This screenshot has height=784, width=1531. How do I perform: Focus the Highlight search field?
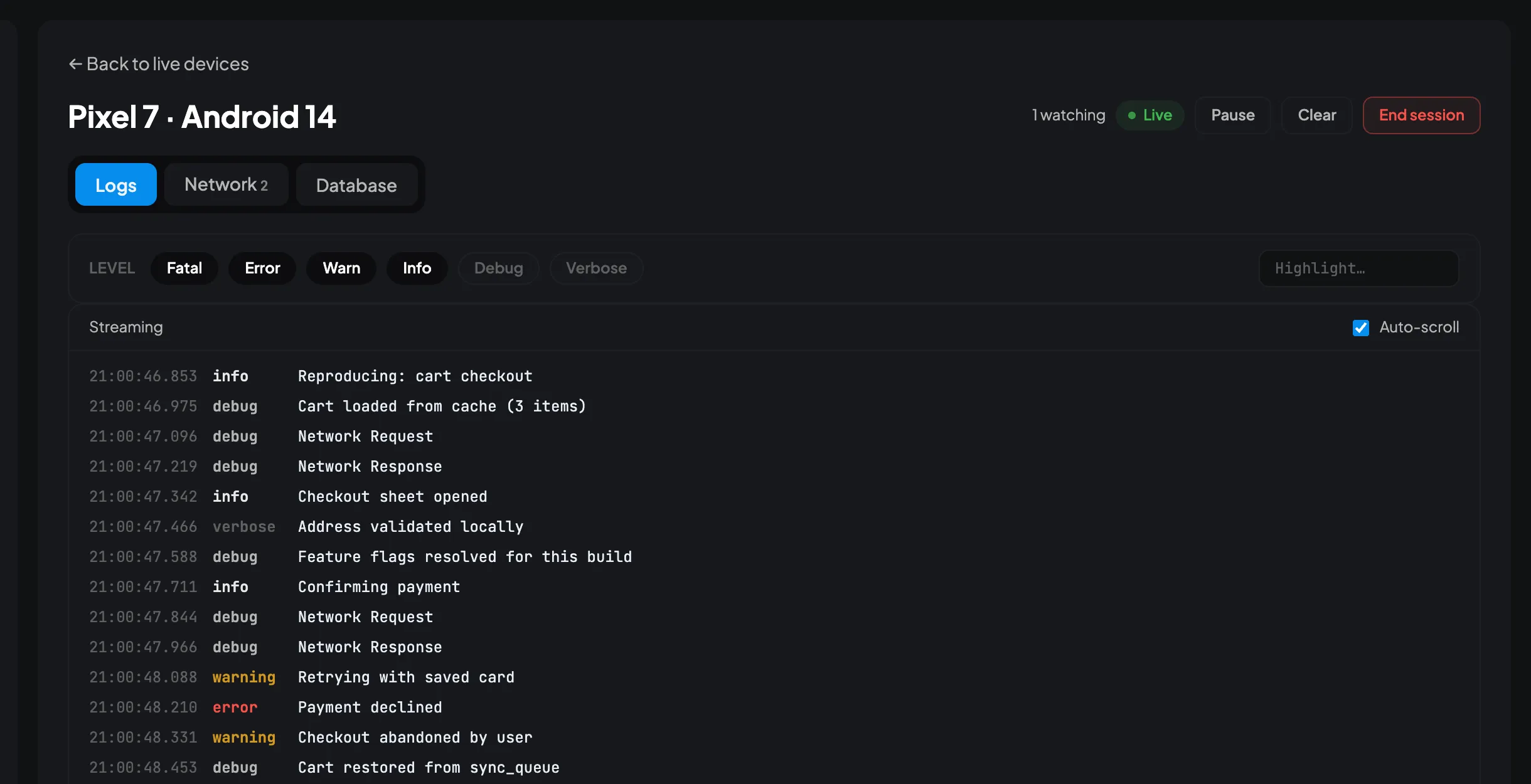[x=1358, y=268]
